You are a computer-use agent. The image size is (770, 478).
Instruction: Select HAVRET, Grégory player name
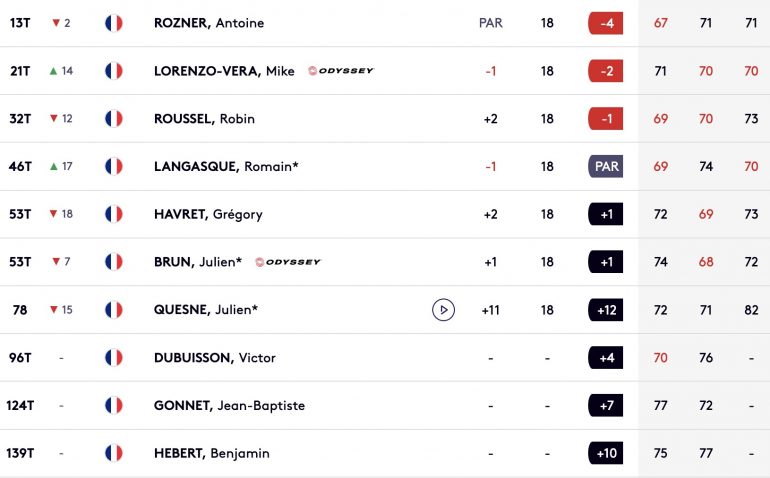(208, 214)
